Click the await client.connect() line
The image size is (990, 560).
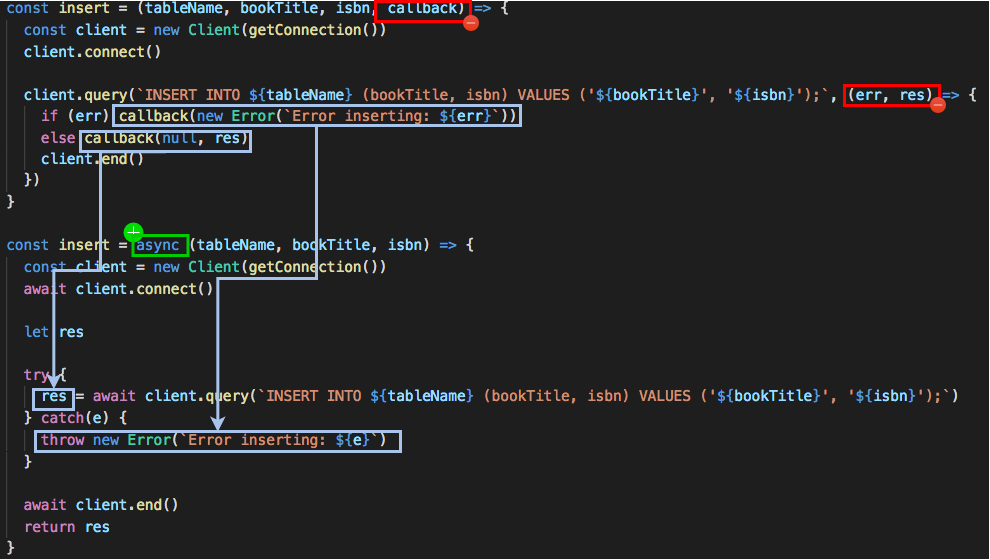point(118,289)
